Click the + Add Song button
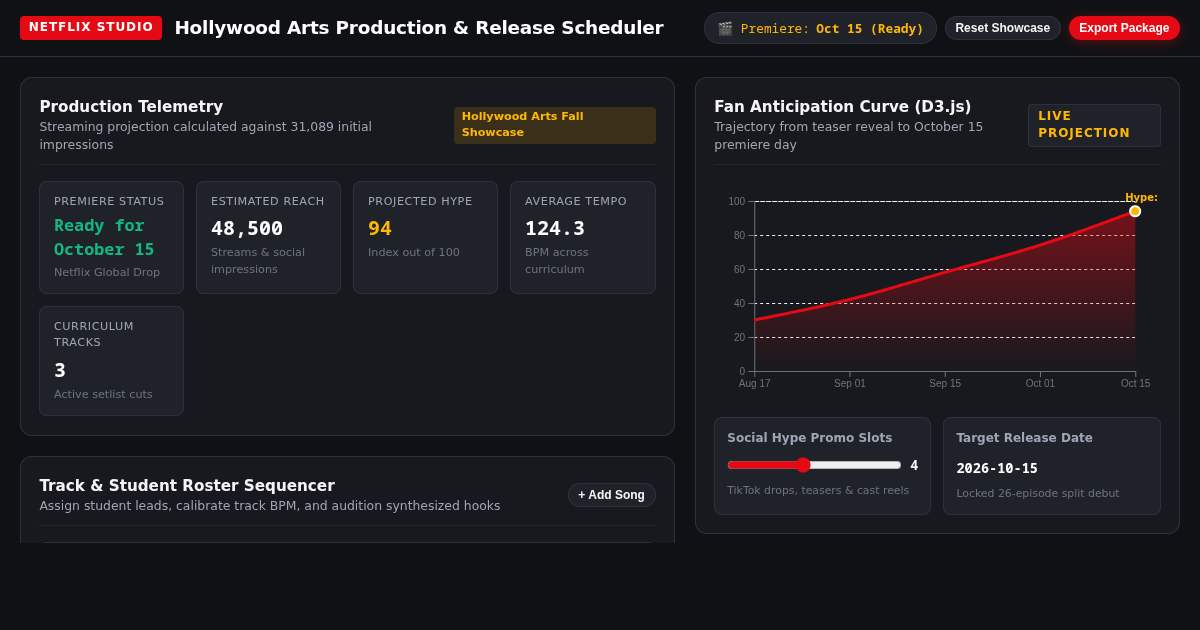1200x630 pixels. 612,495
